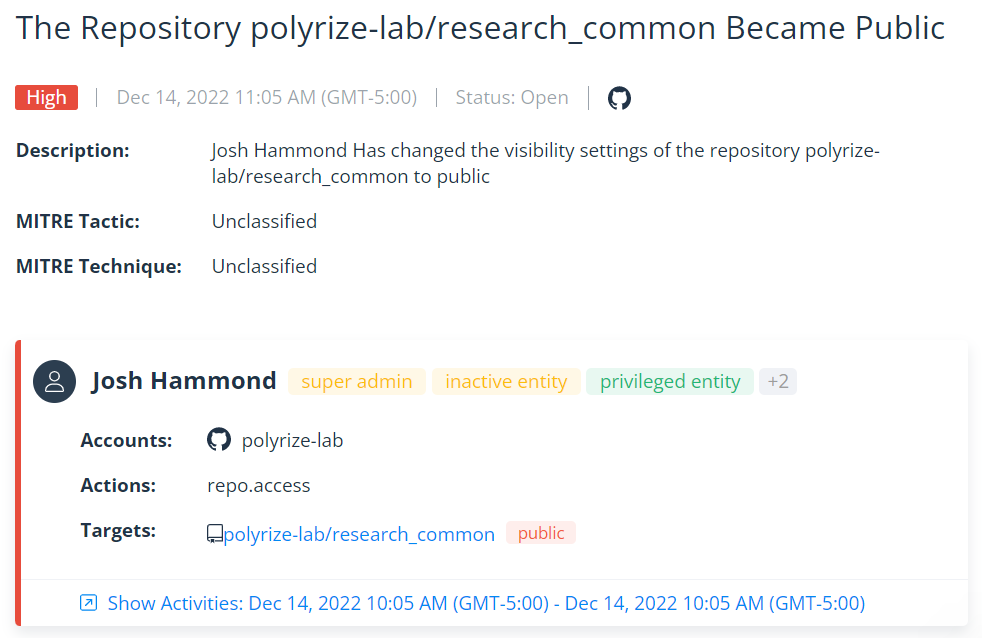Expand the +2 additional tags badge

point(778,381)
